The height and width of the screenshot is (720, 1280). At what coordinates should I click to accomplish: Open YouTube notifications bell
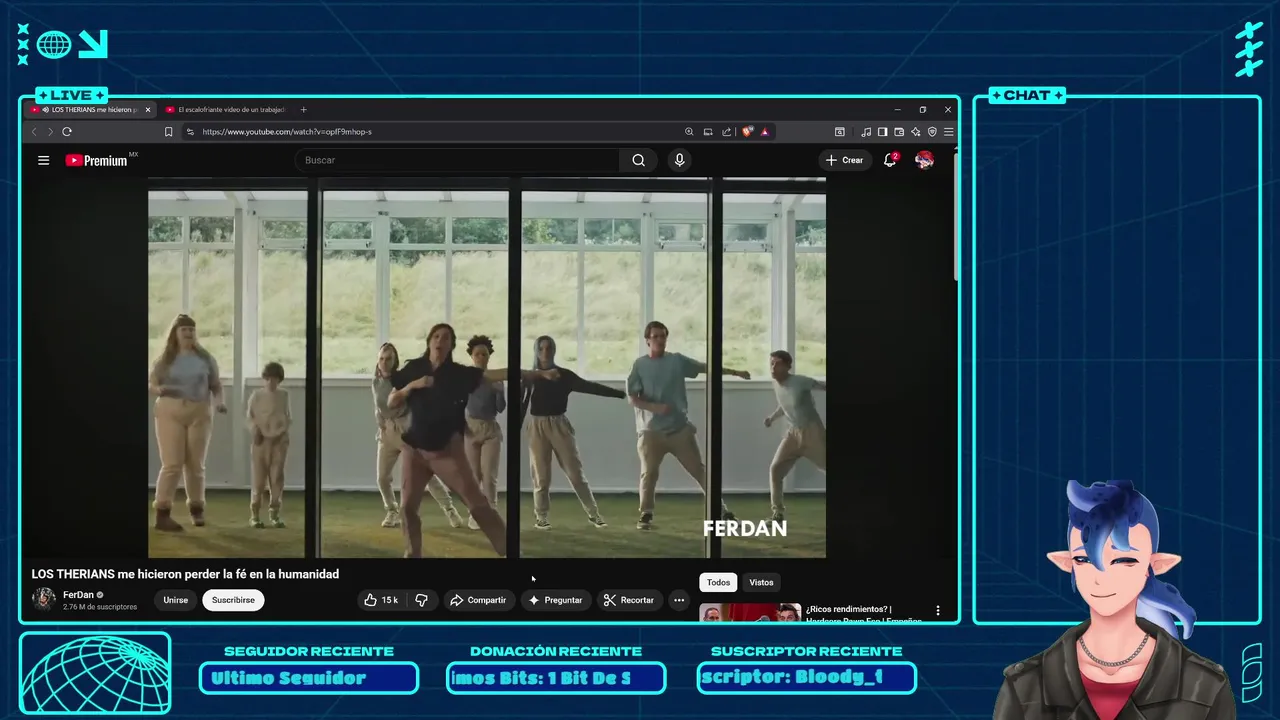[889, 160]
